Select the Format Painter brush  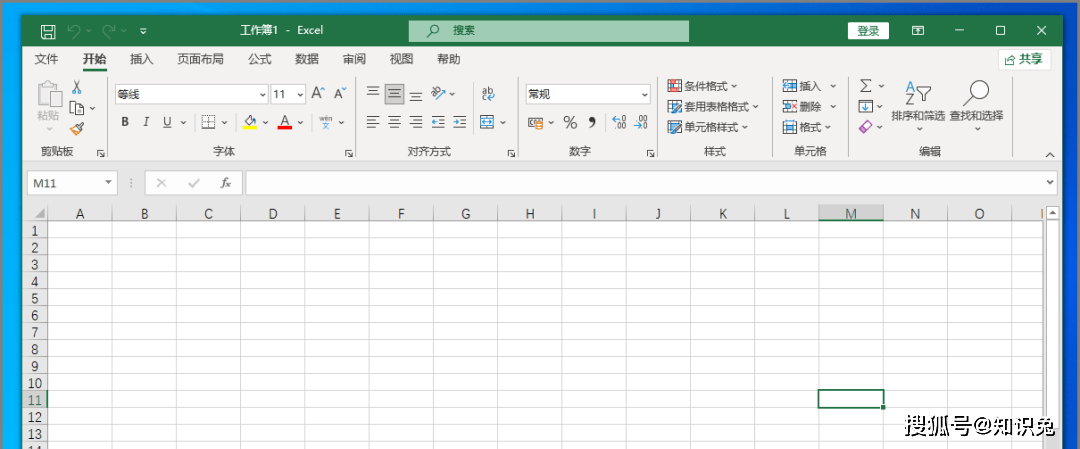click(77, 129)
